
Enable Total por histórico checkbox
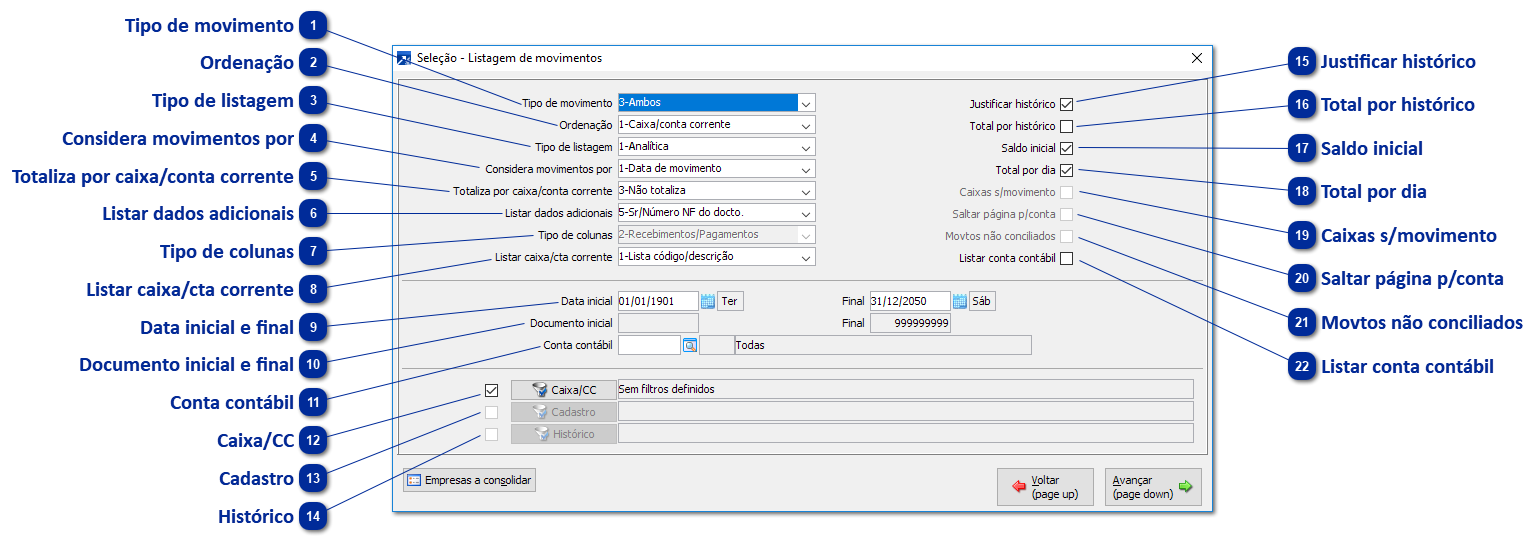click(1066, 126)
